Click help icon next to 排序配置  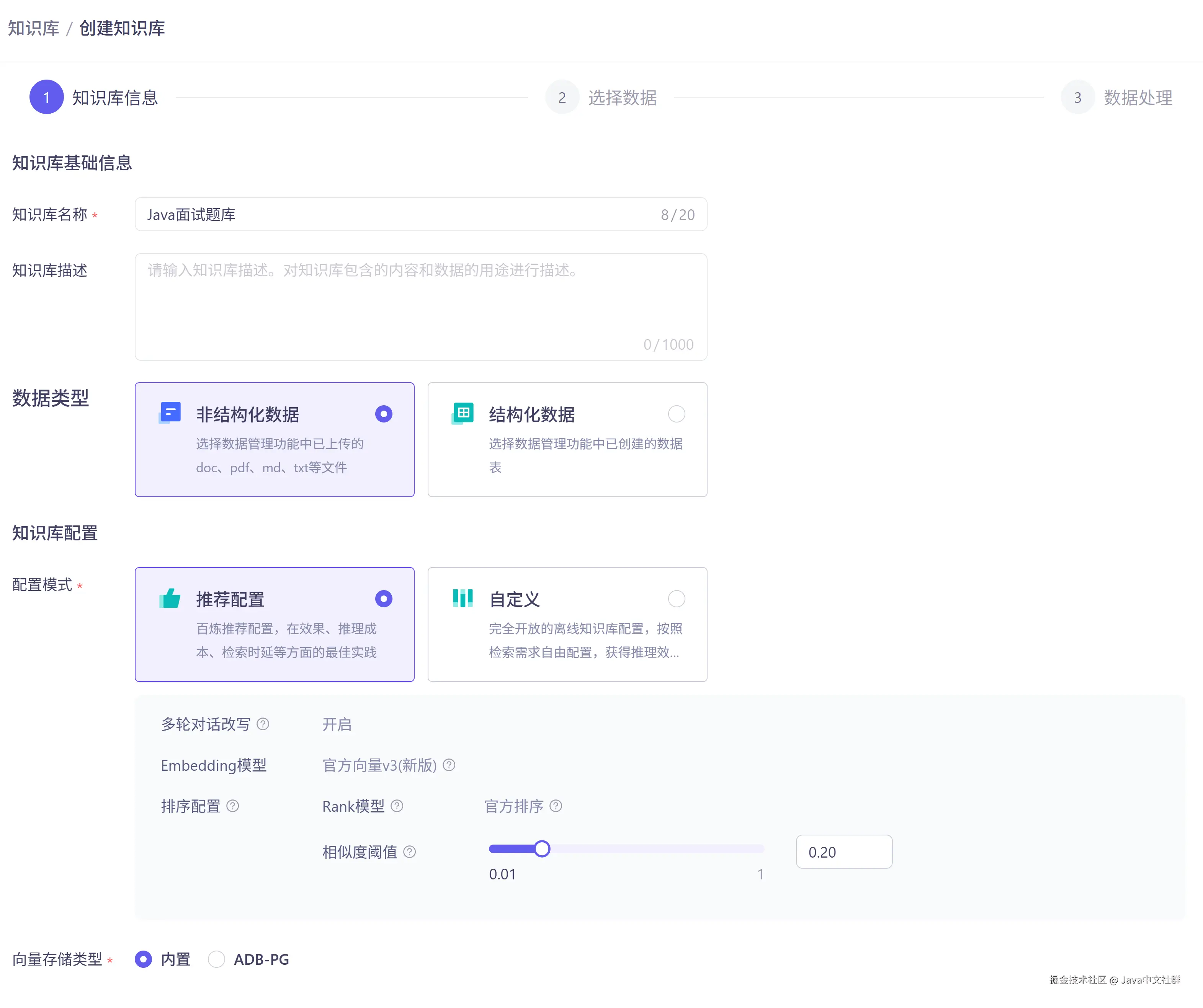click(x=232, y=806)
